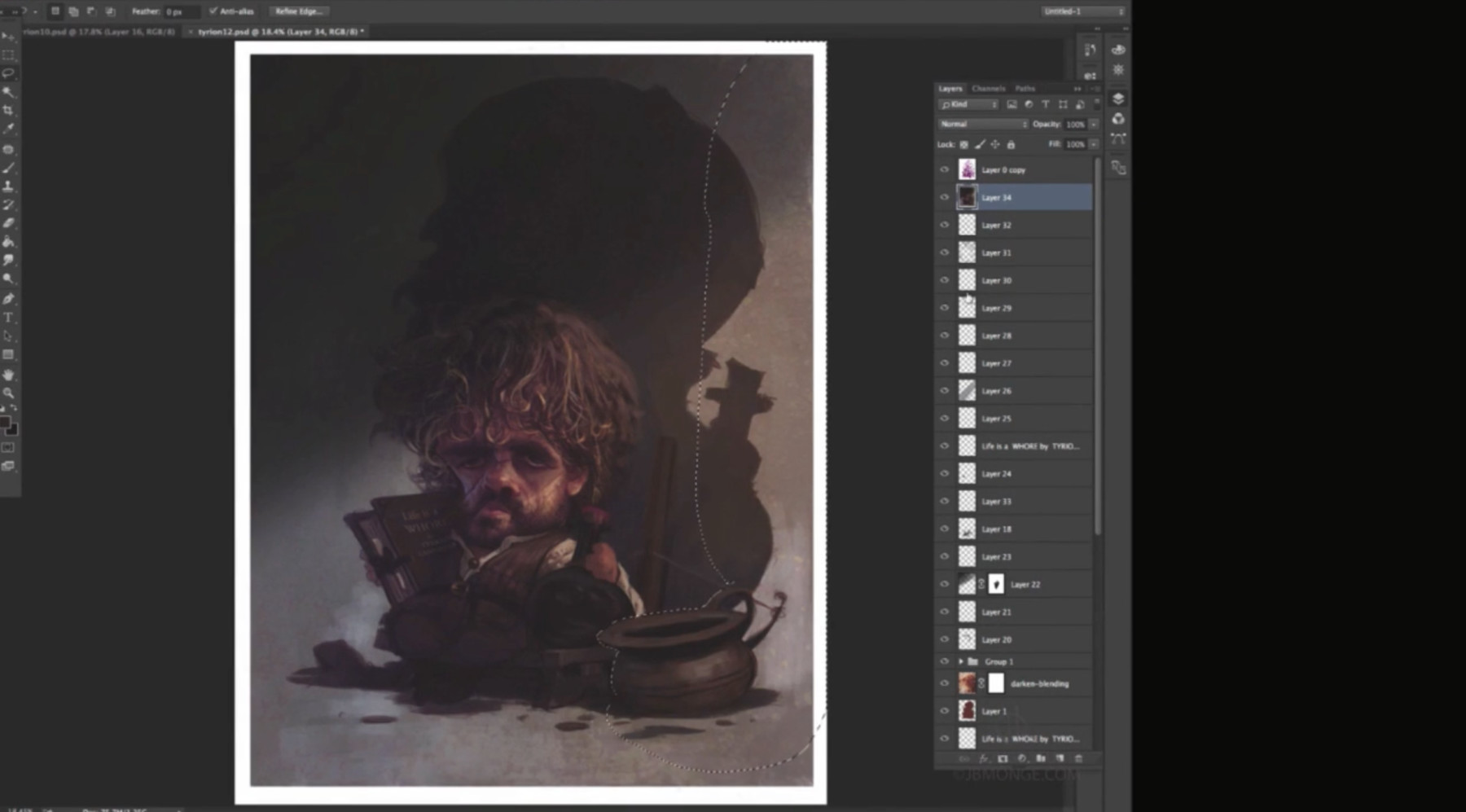The image size is (1466, 812).
Task: Change the screen mode
Action: pos(8,467)
